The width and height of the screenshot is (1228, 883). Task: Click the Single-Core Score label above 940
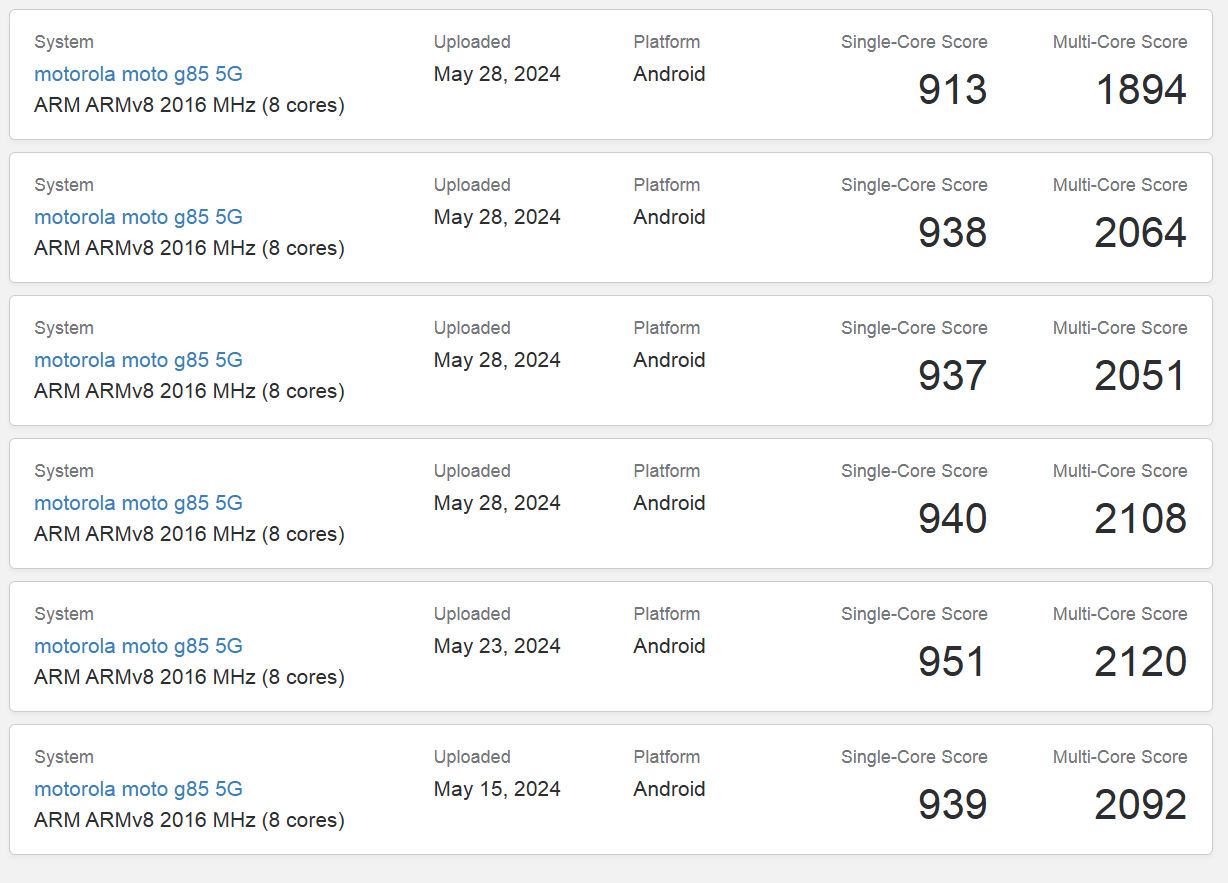point(914,471)
